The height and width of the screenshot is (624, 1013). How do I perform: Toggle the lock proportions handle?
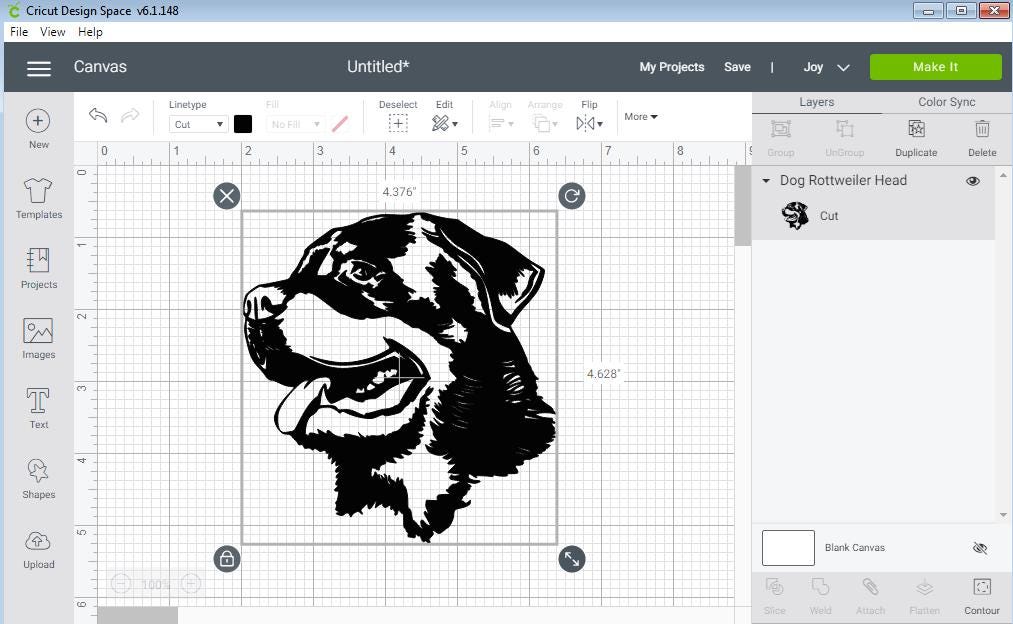coord(227,559)
